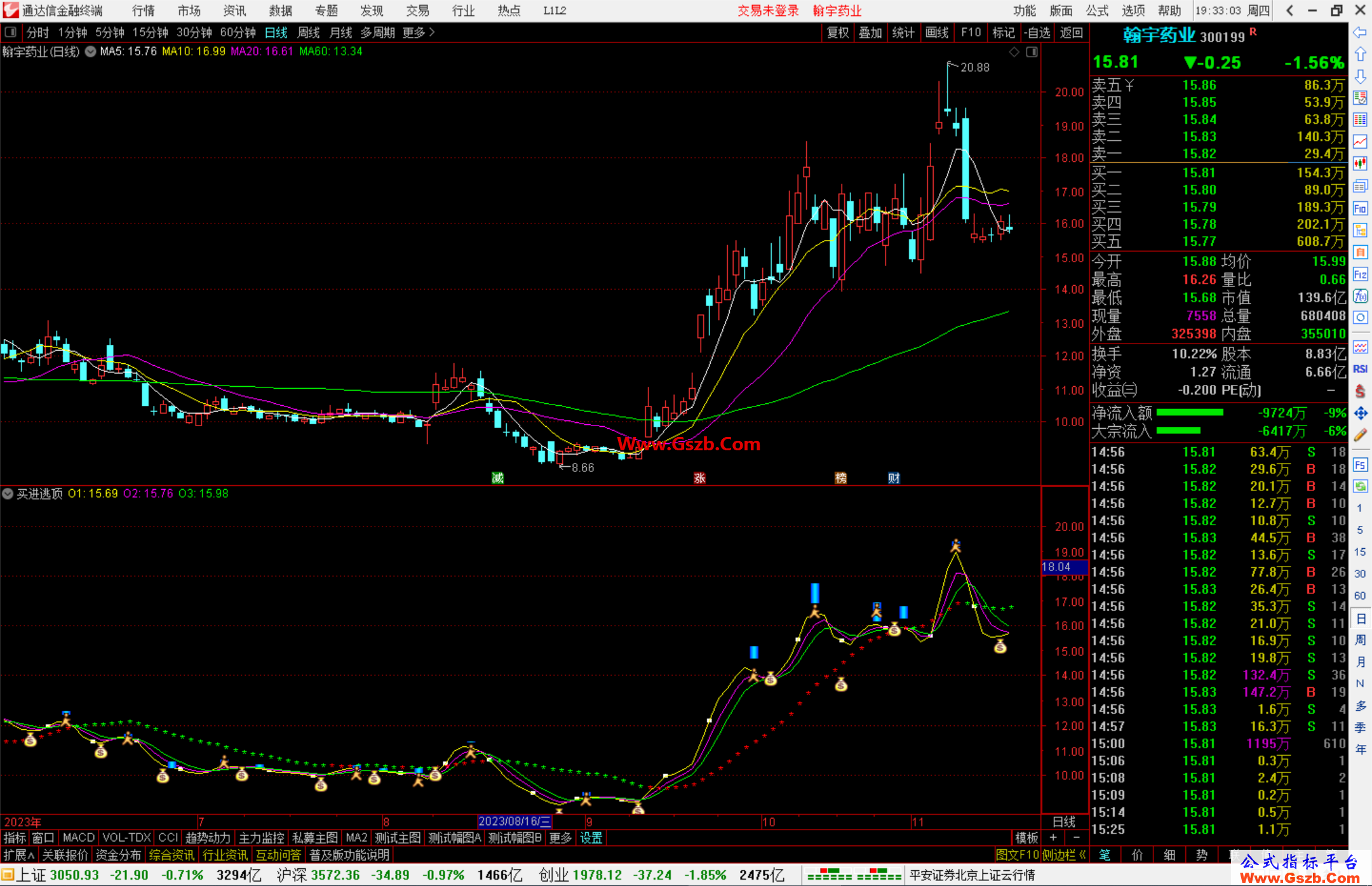Open the tree structure sidebar icon
The width and height of the screenshot is (1372, 886).
pyautogui.click(x=1360, y=230)
